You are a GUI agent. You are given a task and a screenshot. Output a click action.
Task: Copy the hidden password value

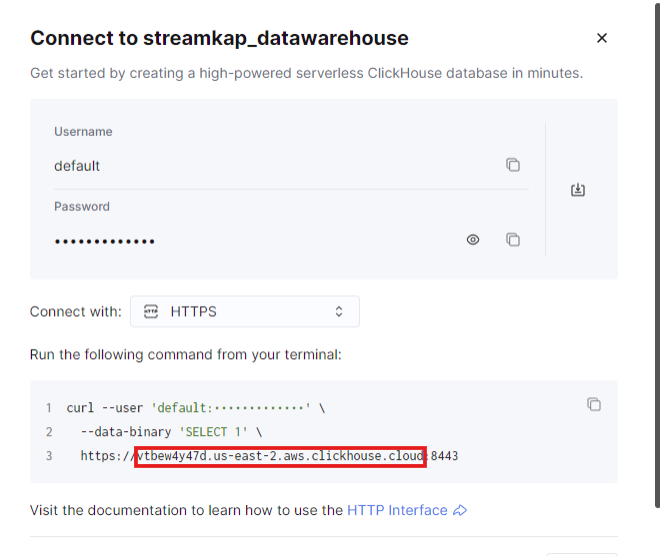point(513,240)
